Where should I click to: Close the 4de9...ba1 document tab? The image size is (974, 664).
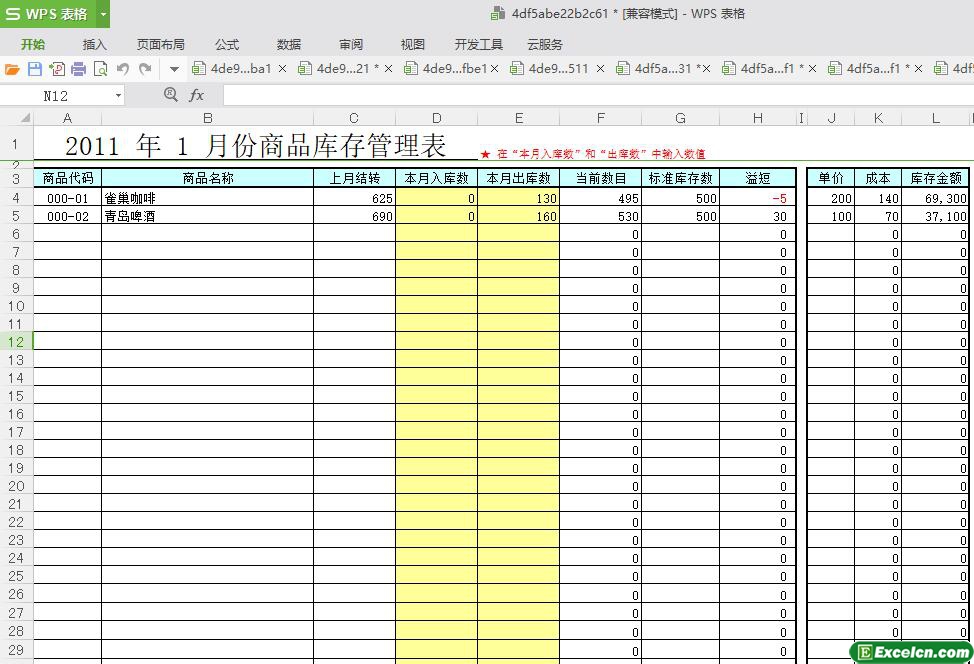[282, 69]
